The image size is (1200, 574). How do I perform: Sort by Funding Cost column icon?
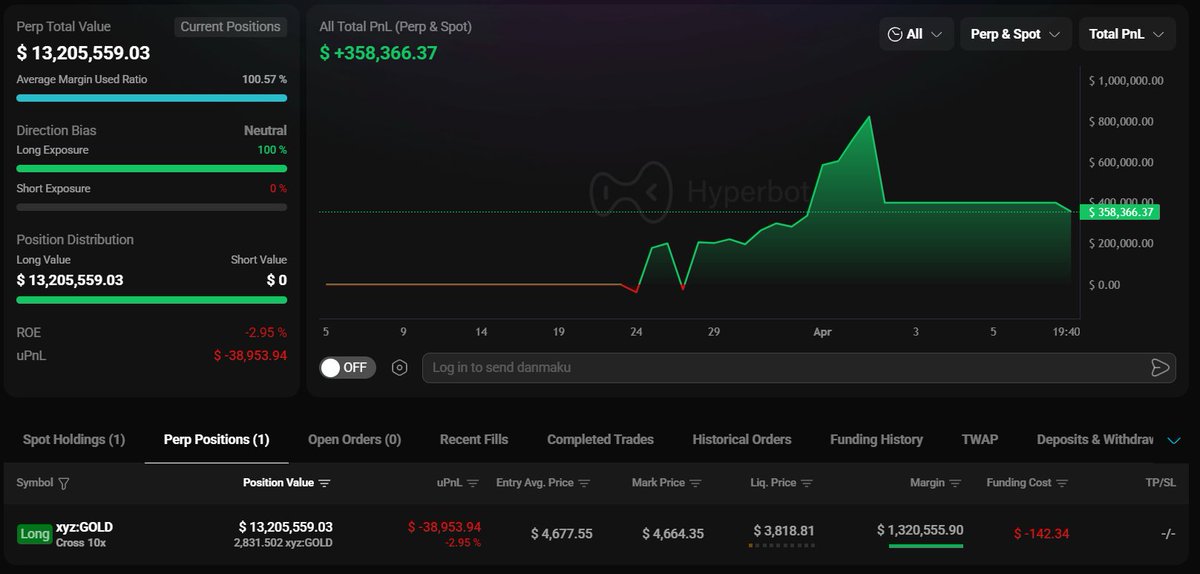(x=1062, y=483)
